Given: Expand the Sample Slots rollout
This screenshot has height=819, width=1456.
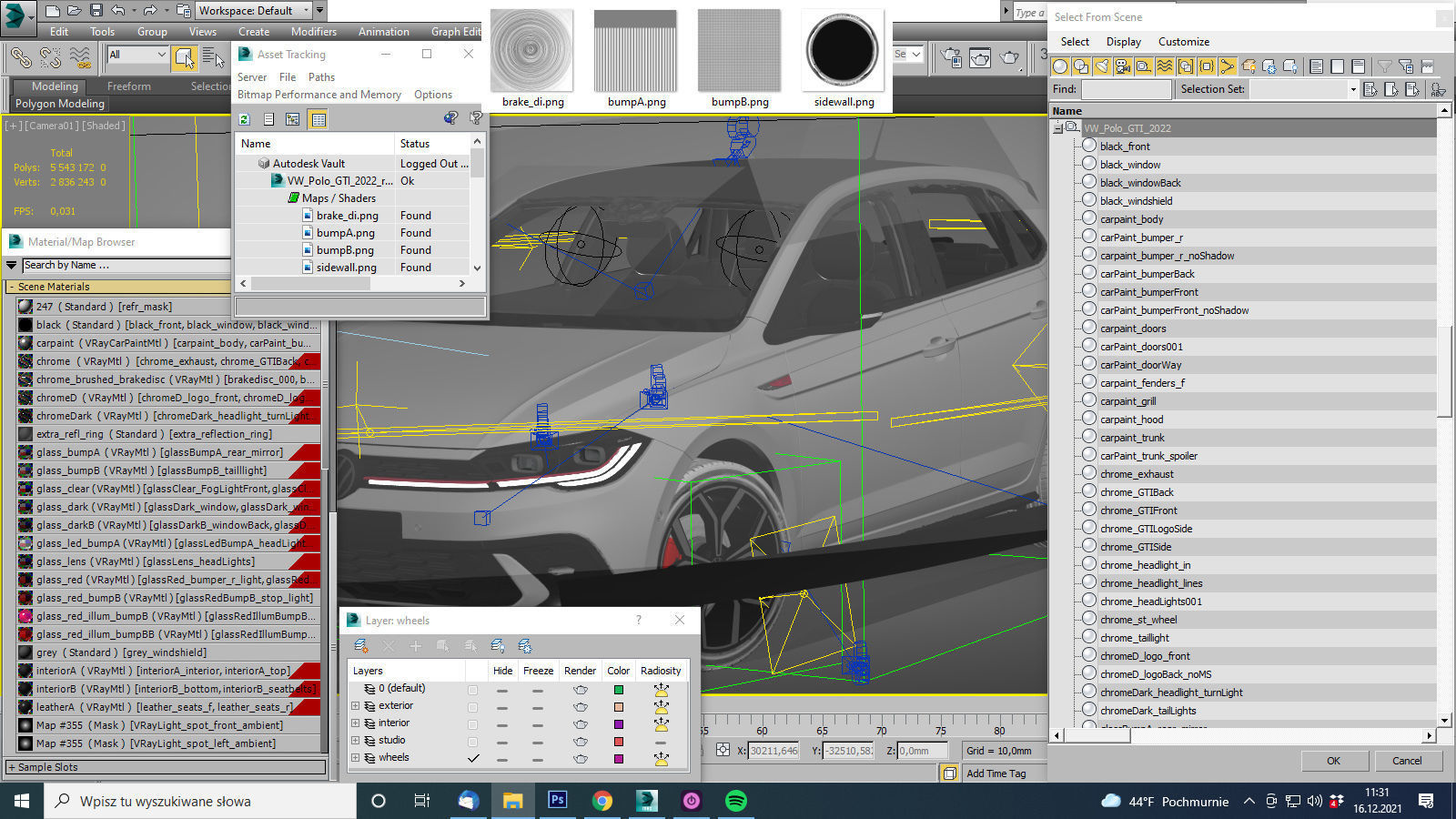Looking at the screenshot, I should pos(166,767).
